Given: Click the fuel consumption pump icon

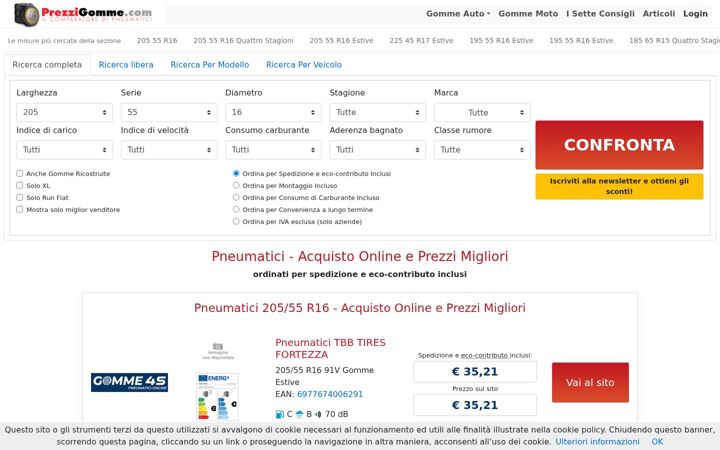Looking at the screenshot, I should (280, 414).
